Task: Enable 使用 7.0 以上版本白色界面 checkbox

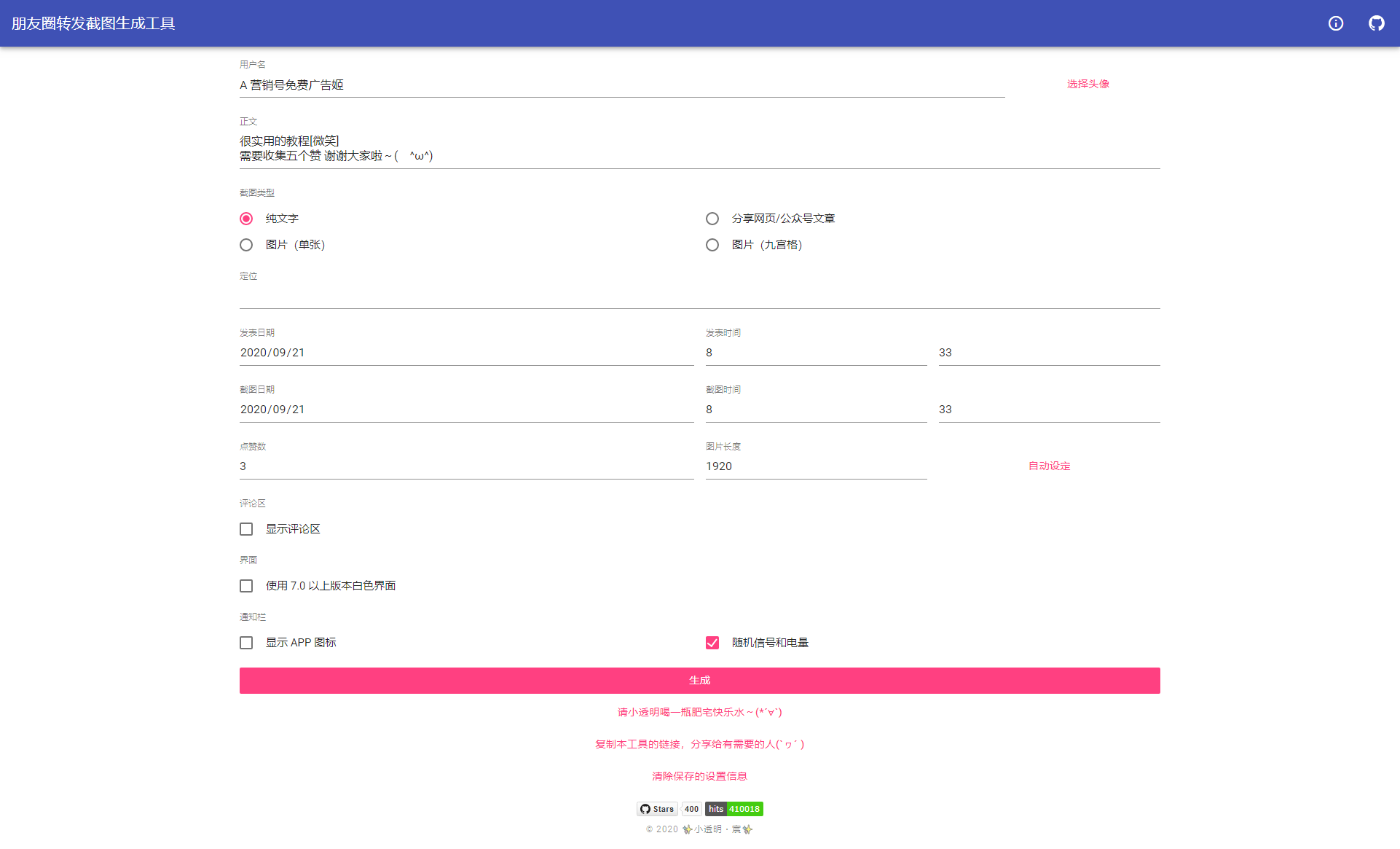Action: click(246, 586)
